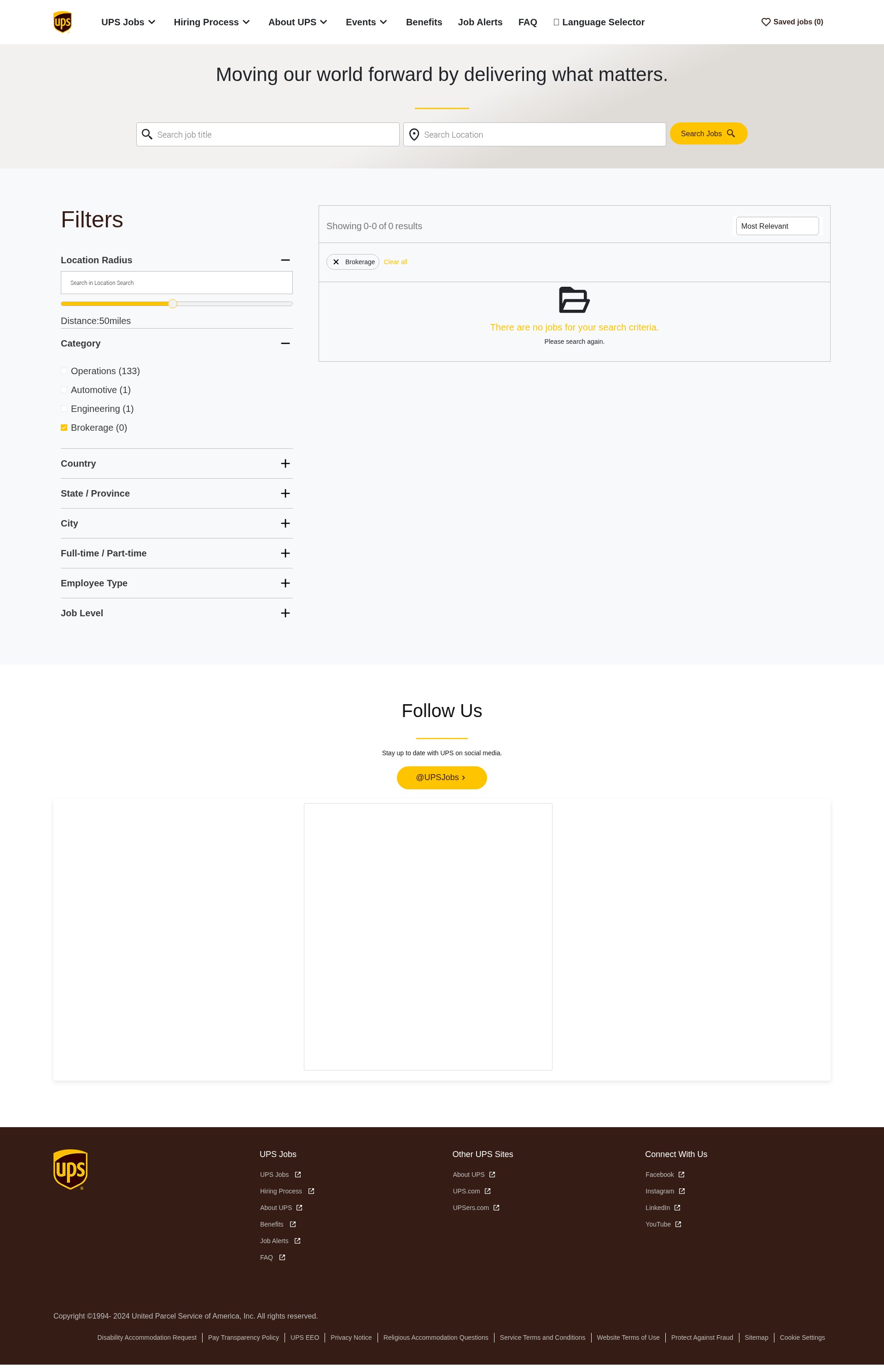Remove the Brokerage filter chip via X
Screen dimensions: 884x1372
336,262
